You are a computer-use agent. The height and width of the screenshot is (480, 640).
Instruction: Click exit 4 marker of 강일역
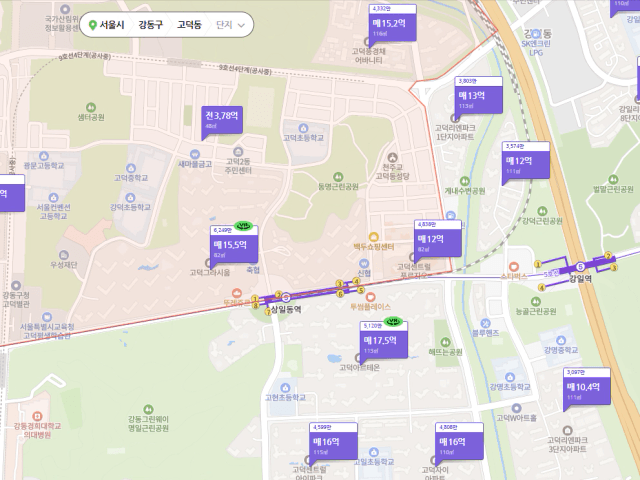(542, 288)
